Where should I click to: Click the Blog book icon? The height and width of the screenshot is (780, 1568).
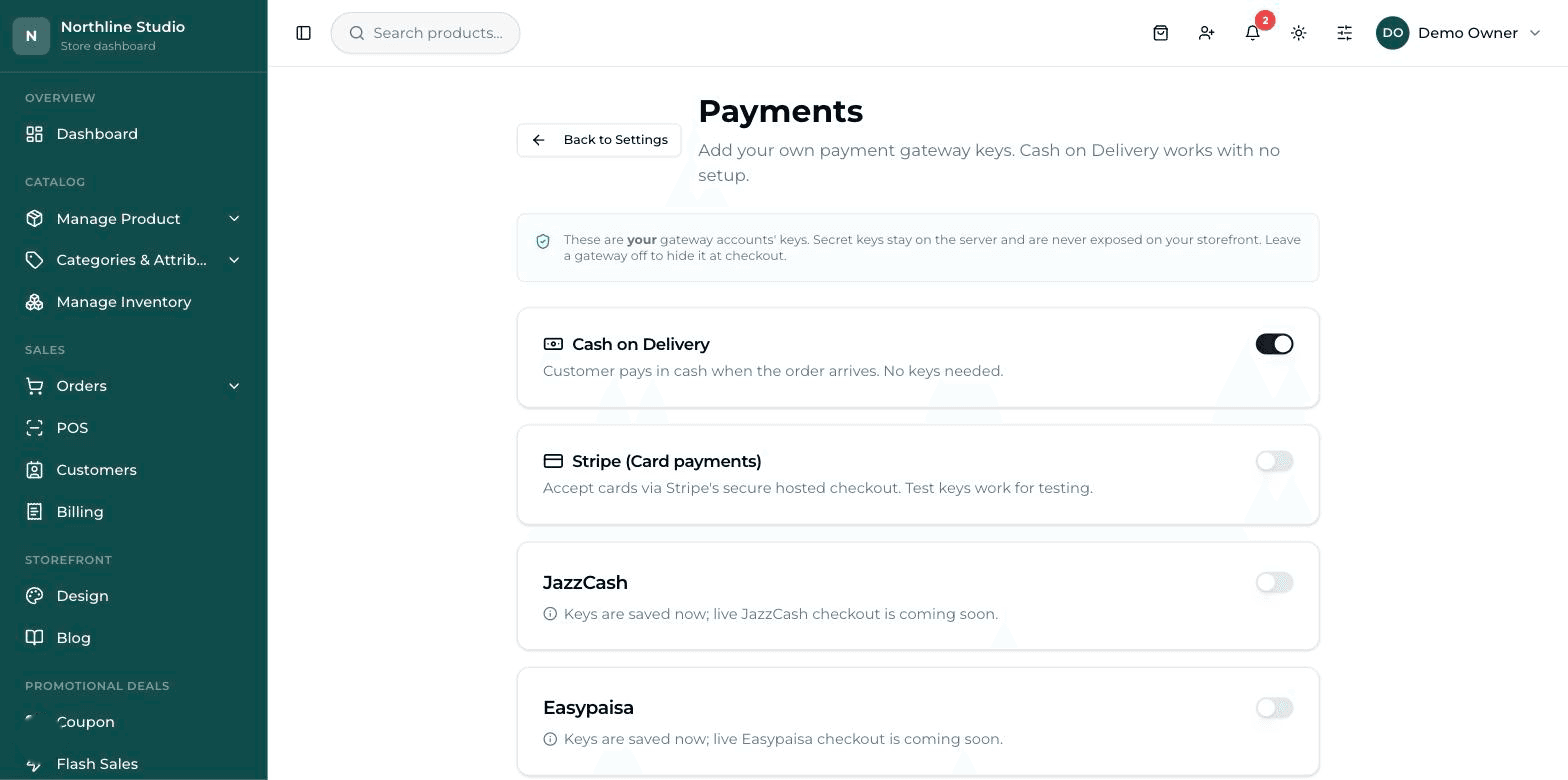click(x=35, y=638)
